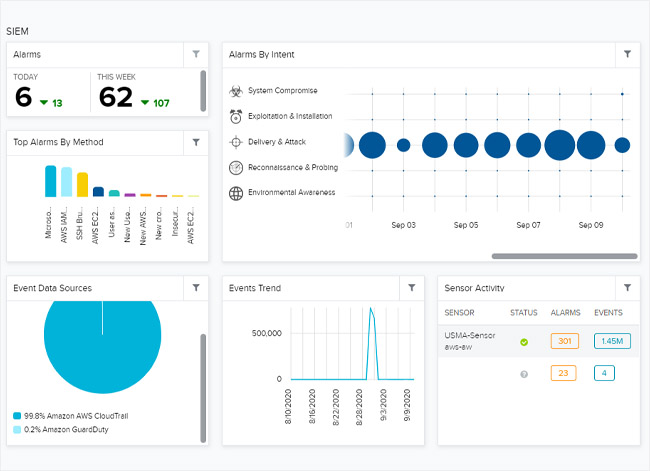This screenshot has height=471, width=650.
Task: Click the Exploitation & Installation icon
Action: coord(236,116)
